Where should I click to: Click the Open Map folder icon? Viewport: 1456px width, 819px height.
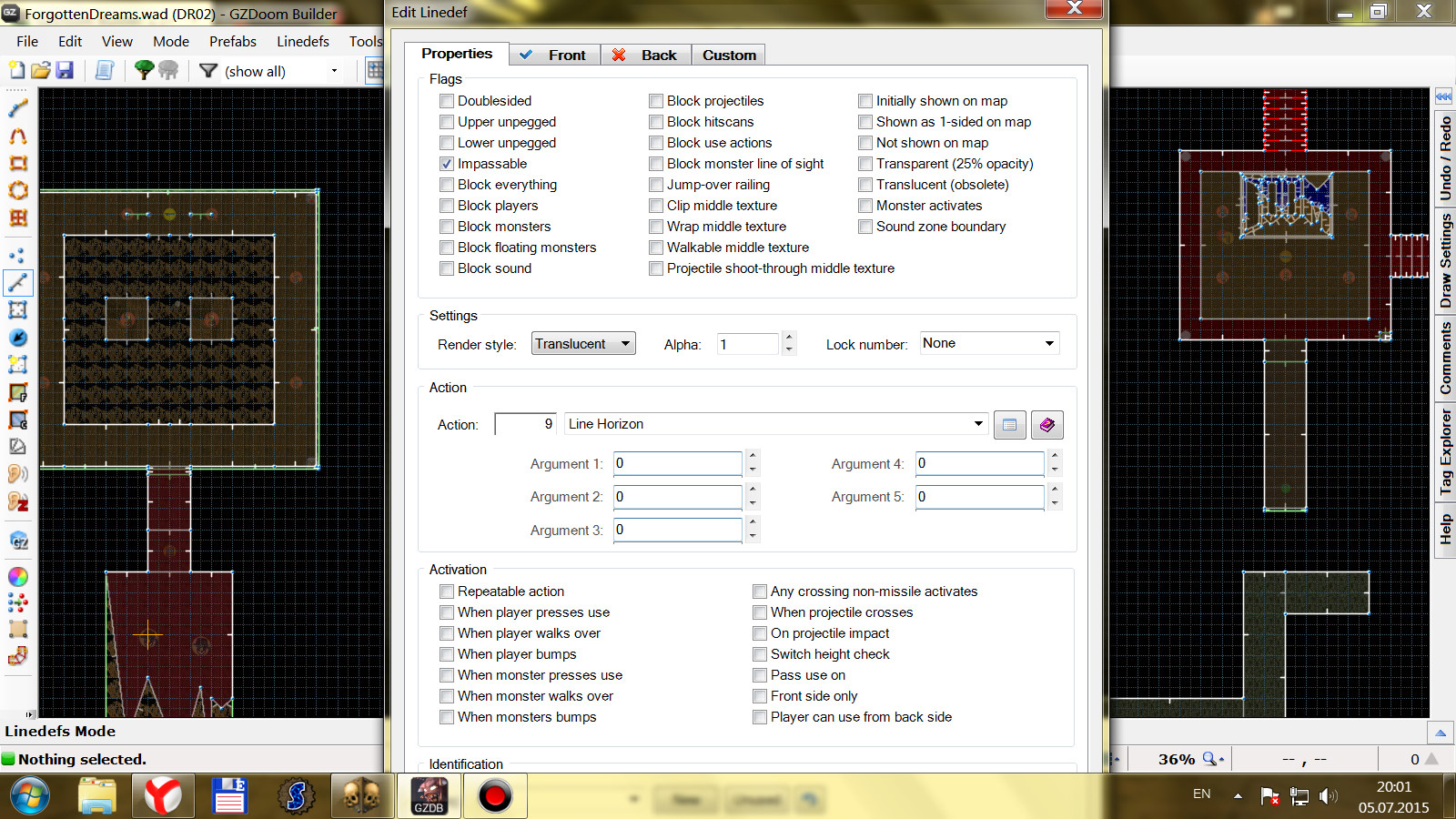pyautogui.click(x=40, y=70)
